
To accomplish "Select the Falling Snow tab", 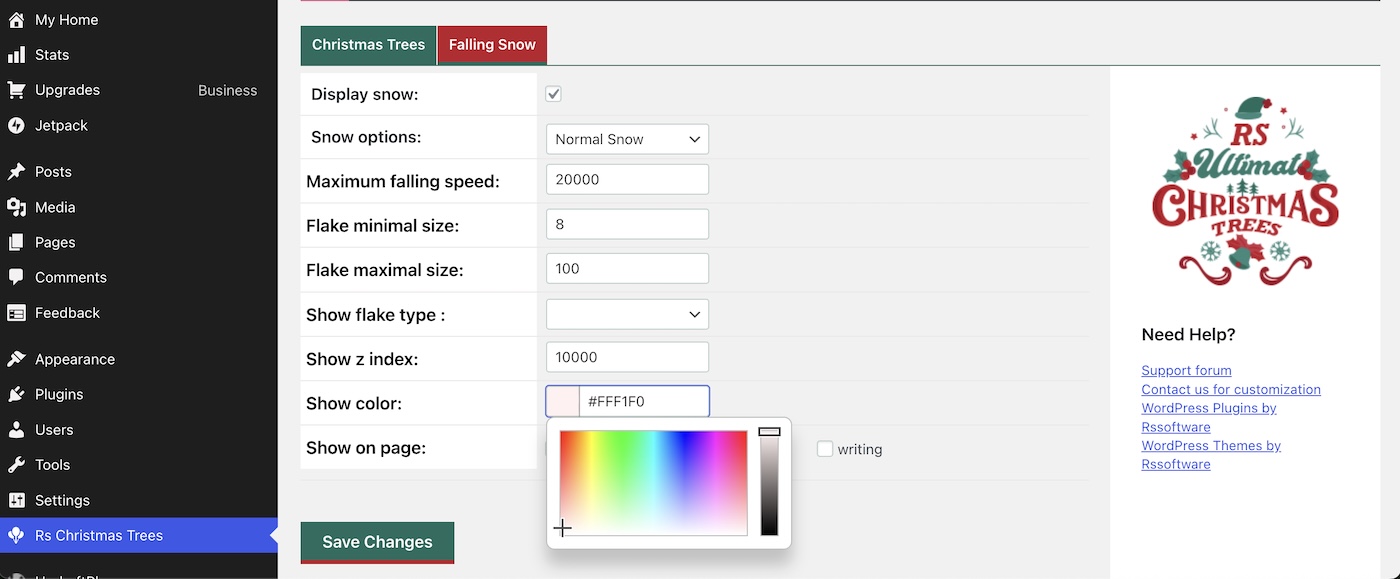I will (492, 45).
